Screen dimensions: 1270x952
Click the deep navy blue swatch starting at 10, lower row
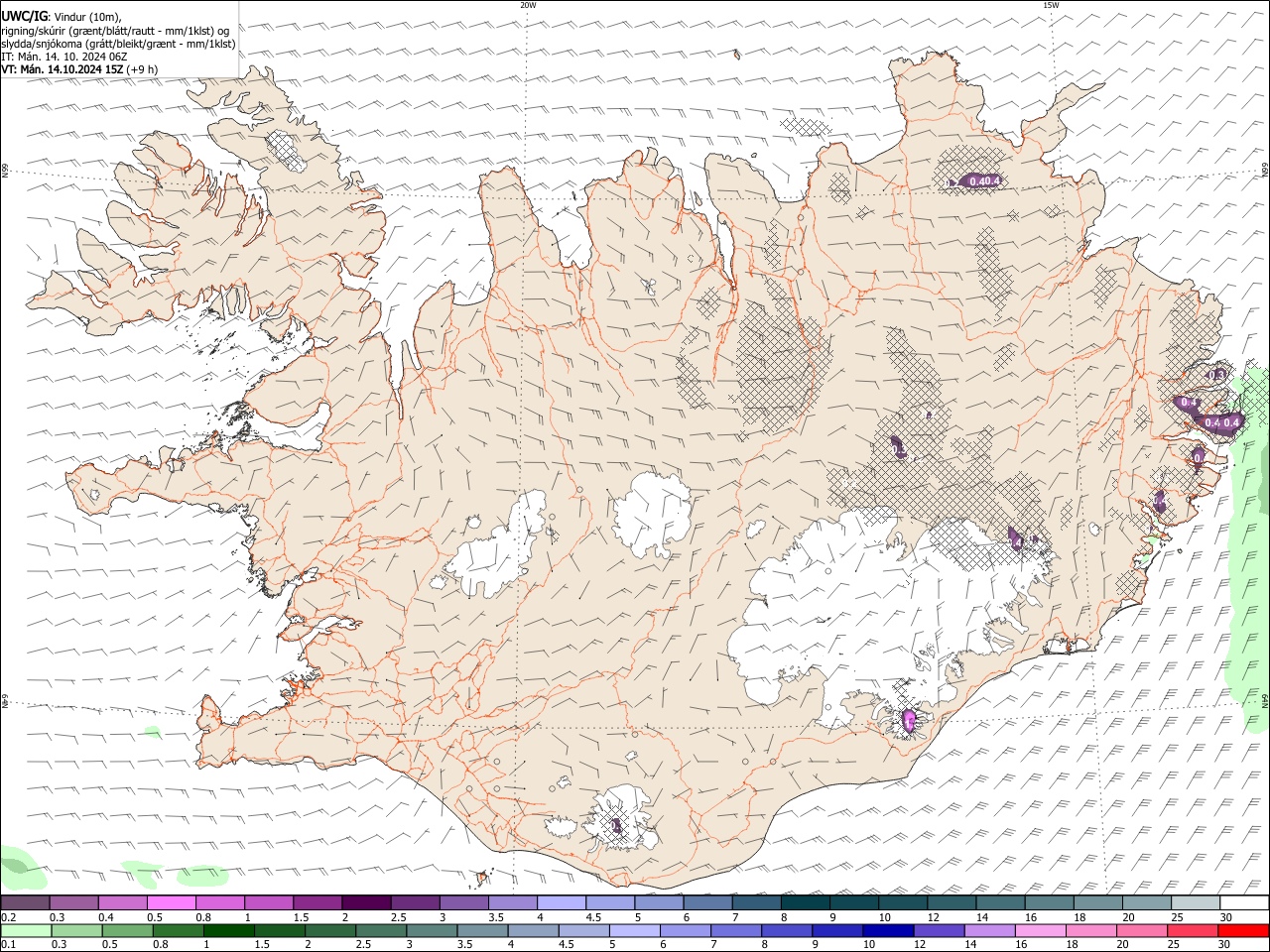point(887,930)
